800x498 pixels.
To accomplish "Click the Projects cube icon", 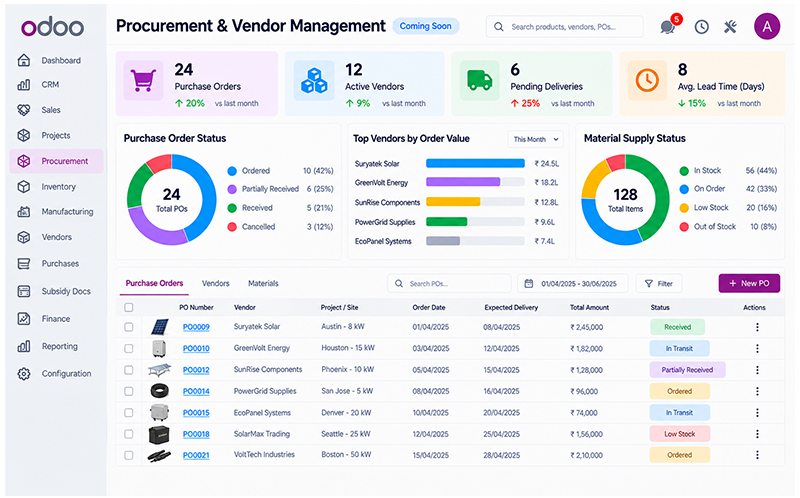I will (x=23, y=135).
